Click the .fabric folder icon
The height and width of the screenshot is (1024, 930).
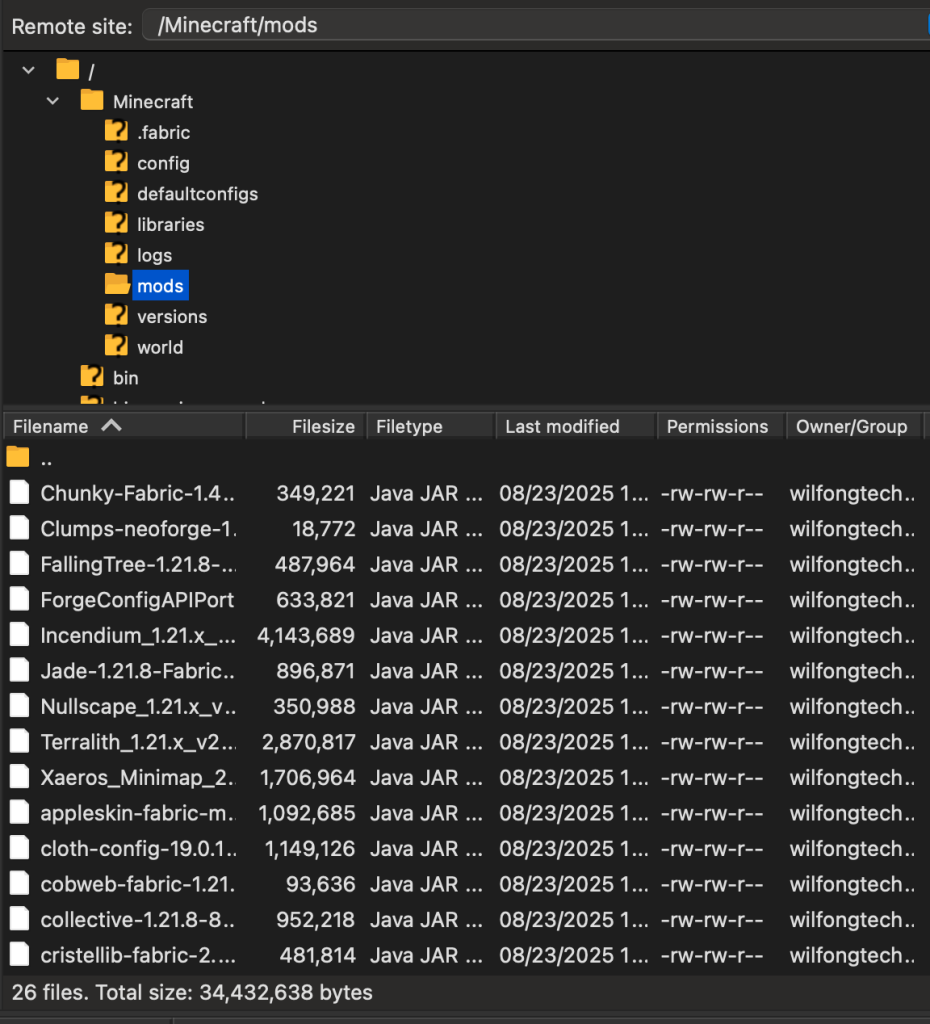(116, 131)
